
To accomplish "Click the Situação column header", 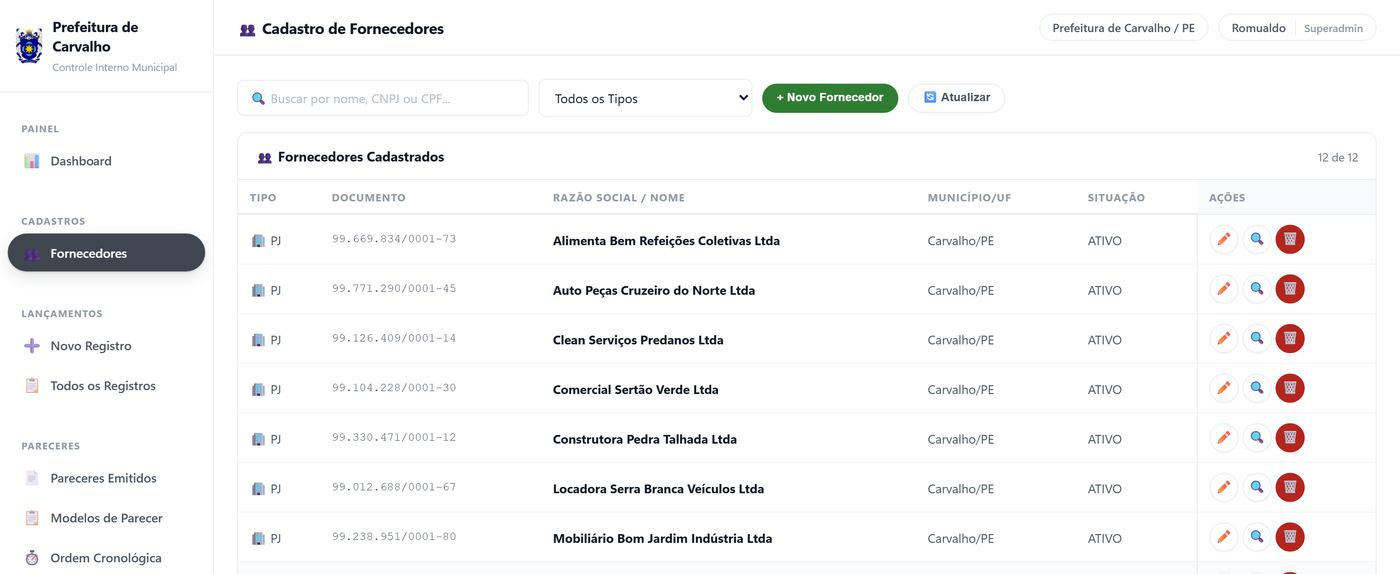I will click(x=1116, y=198).
